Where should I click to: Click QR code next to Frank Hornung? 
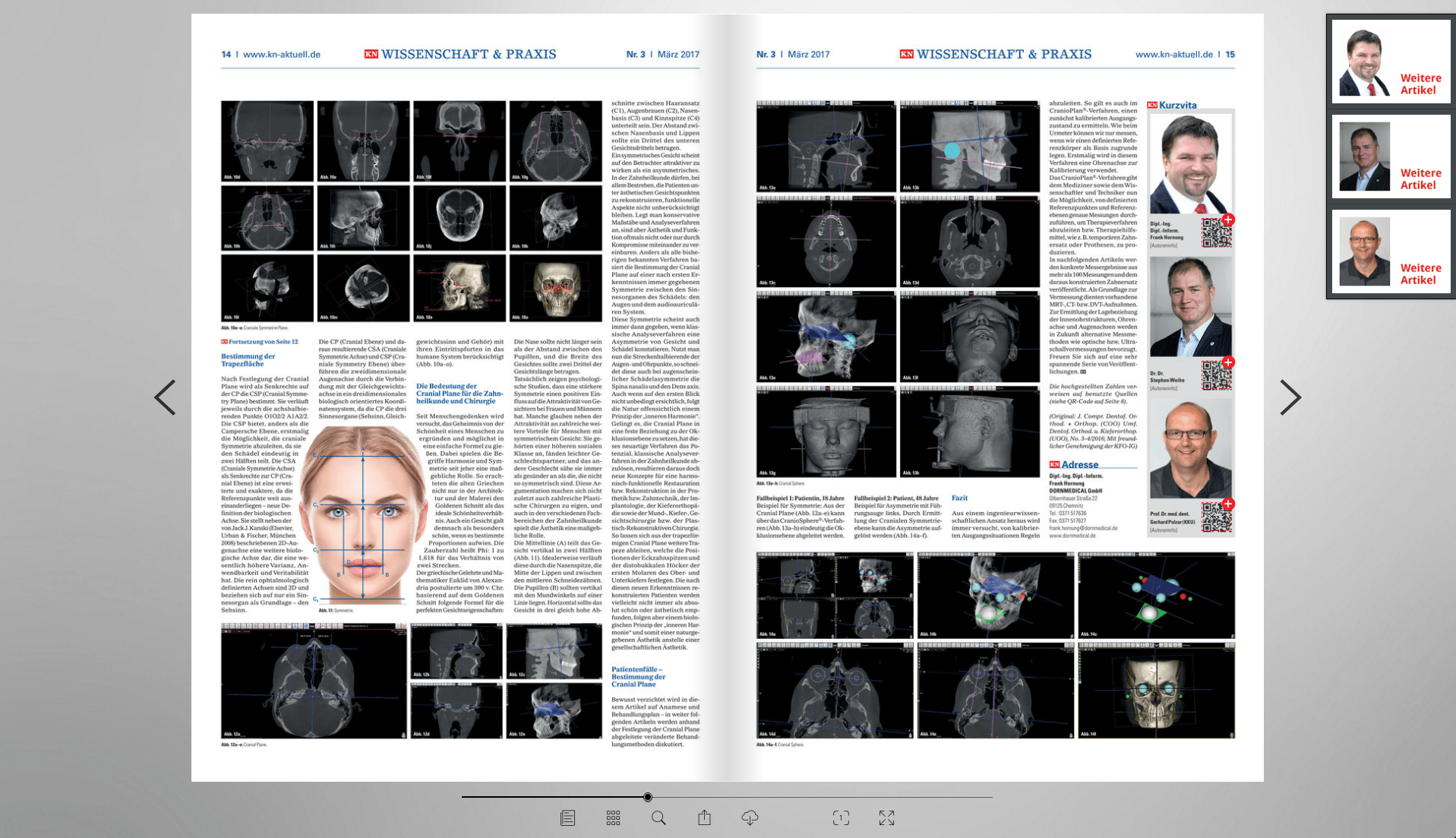[x=1215, y=233]
